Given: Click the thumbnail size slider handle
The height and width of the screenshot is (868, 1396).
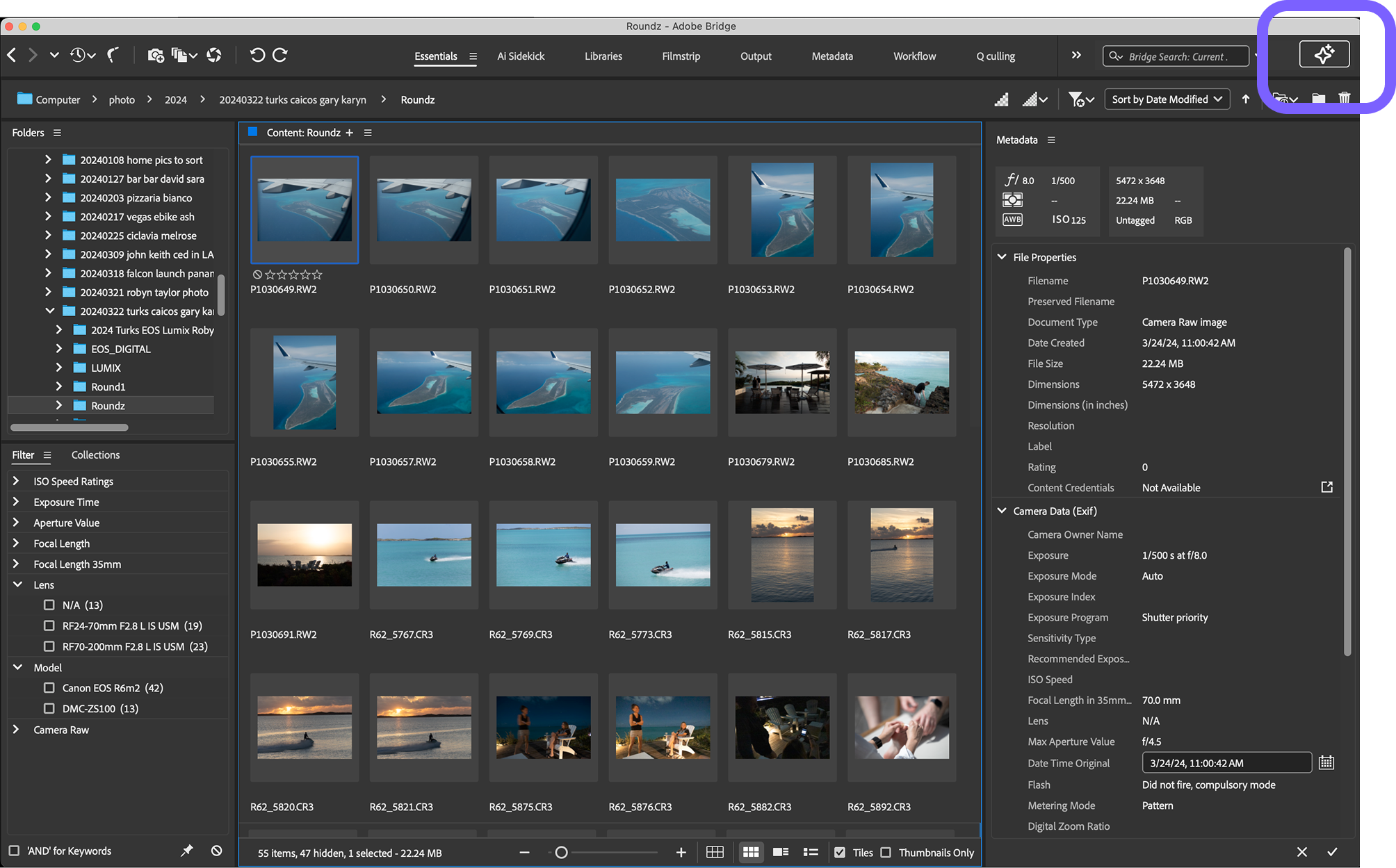Looking at the screenshot, I should [x=561, y=852].
